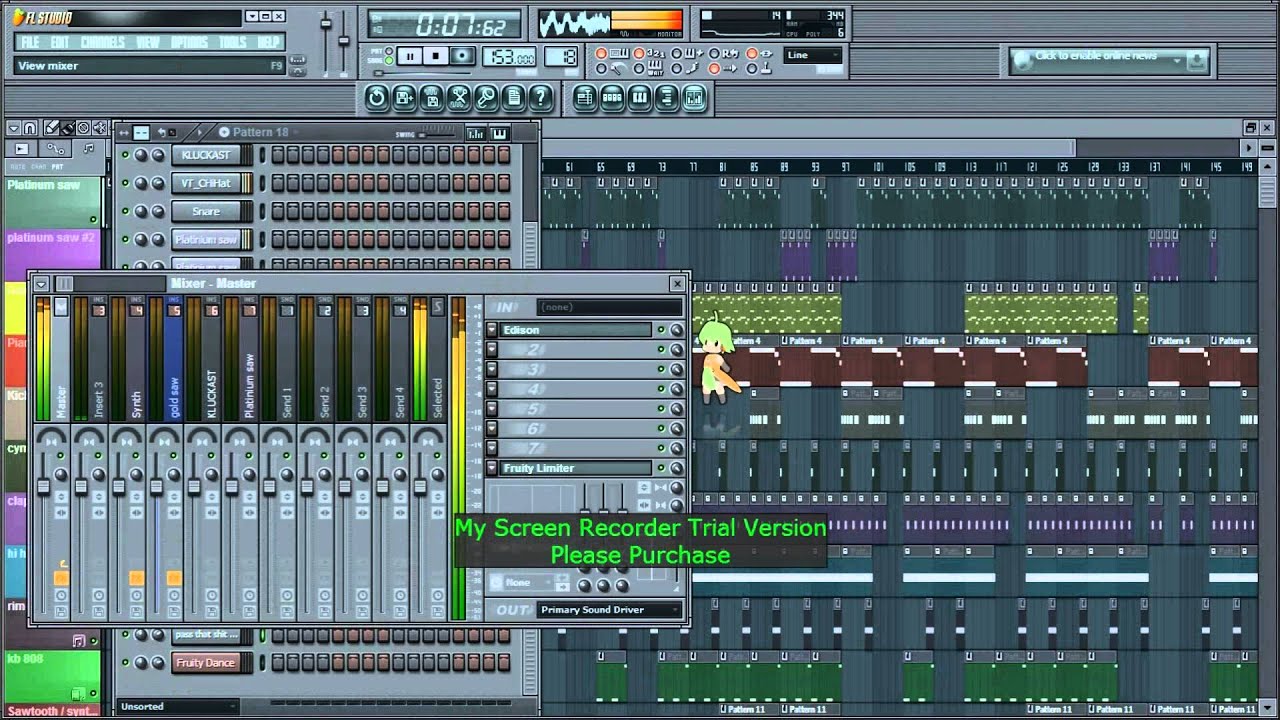The width and height of the screenshot is (1280, 720).
Task: Open graph editor icon in step sequencer
Action: [475, 133]
